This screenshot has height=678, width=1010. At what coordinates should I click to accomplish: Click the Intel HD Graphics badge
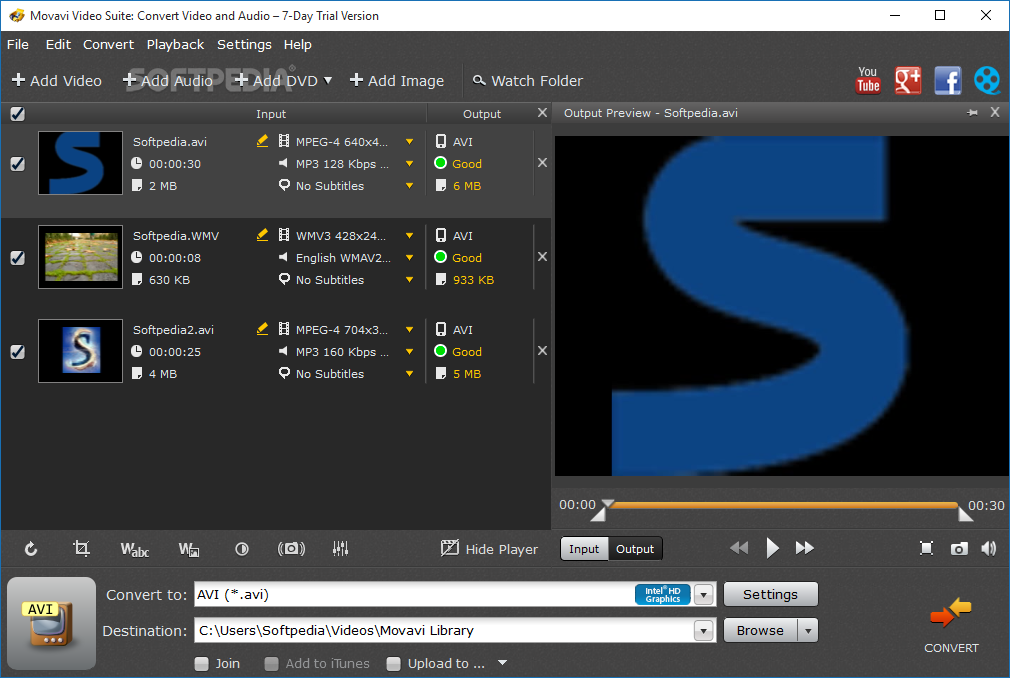(663, 594)
